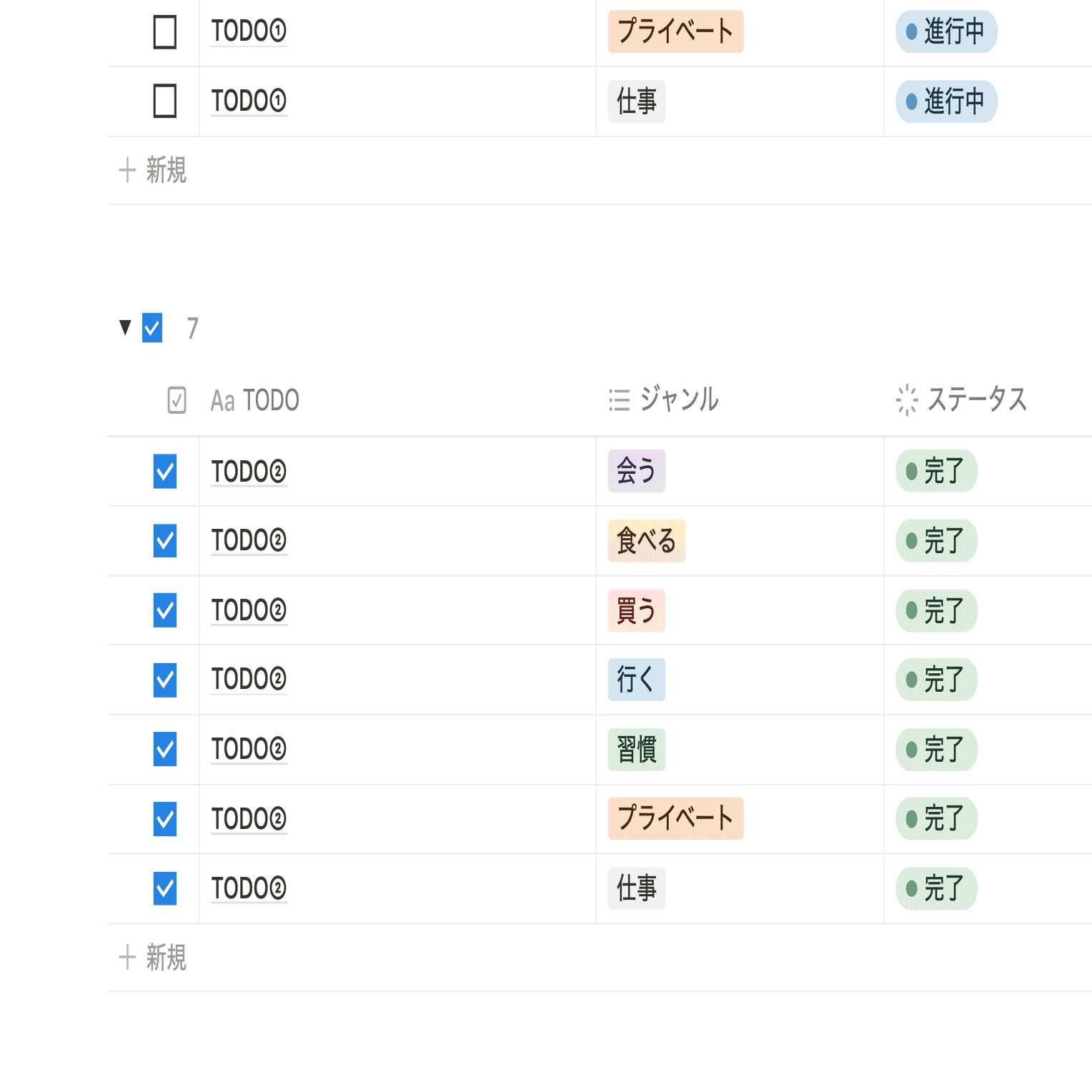Click the blue checked group icon beside 7
Image resolution: width=1092 pixels, height=1092 pixels.
(152, 328)
